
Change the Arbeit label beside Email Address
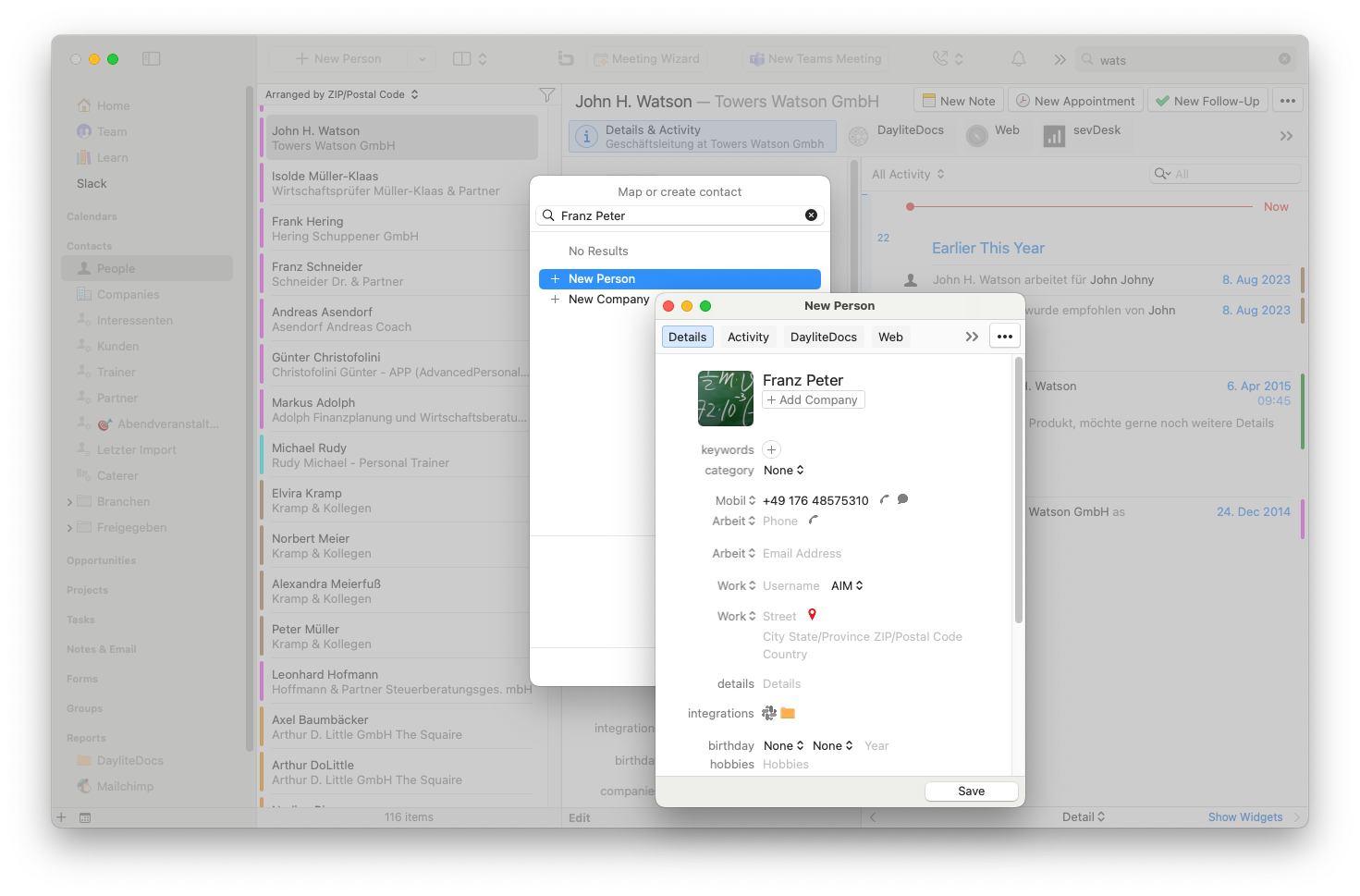tap(733, 554)
